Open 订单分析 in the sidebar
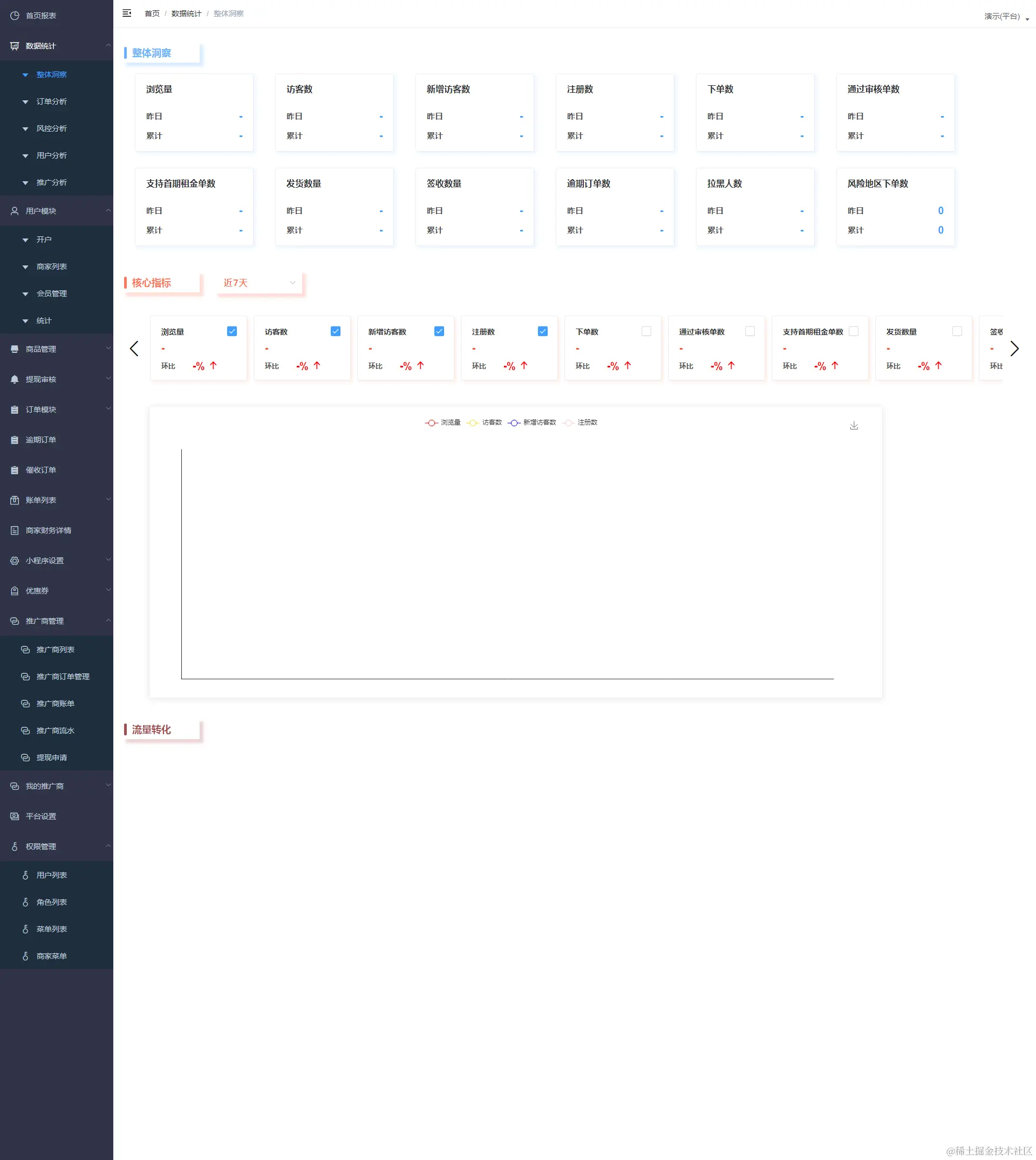Image resolution: width=1036 pixels, height=1160 pixels. (52, 102)
